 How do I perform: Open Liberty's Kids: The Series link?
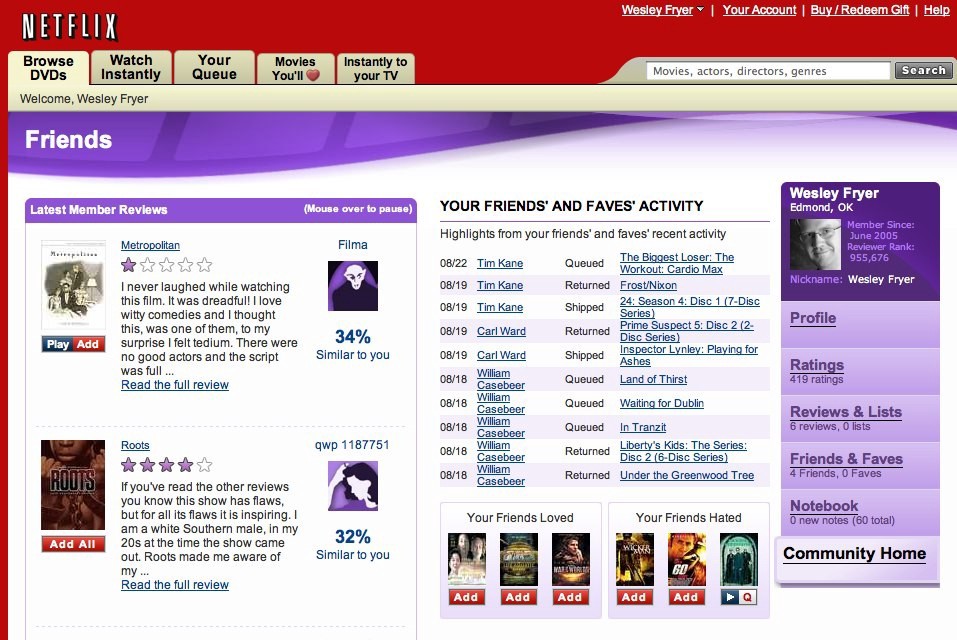click(683, 451)
